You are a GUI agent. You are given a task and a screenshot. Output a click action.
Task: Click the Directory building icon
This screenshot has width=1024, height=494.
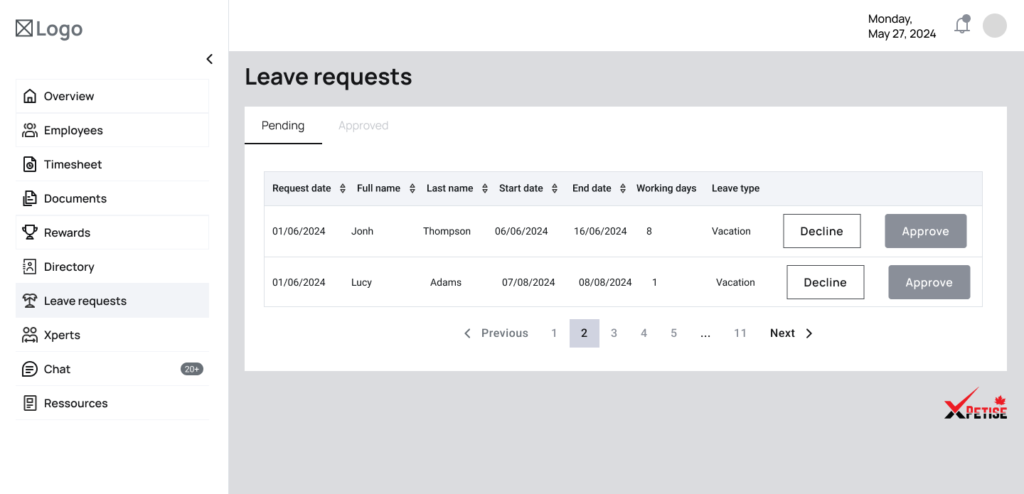pyautogui.click(x=30, y=267)
